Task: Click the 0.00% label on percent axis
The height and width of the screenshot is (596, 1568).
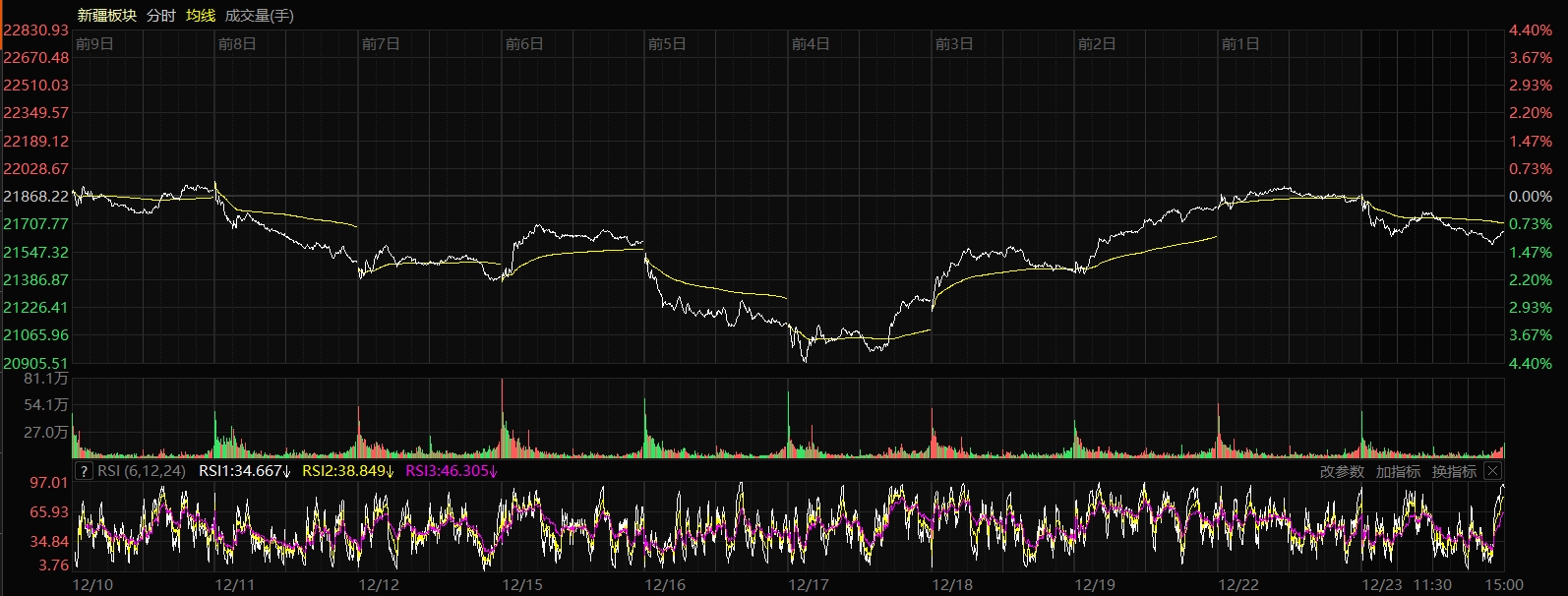Action: (1530, 197)
